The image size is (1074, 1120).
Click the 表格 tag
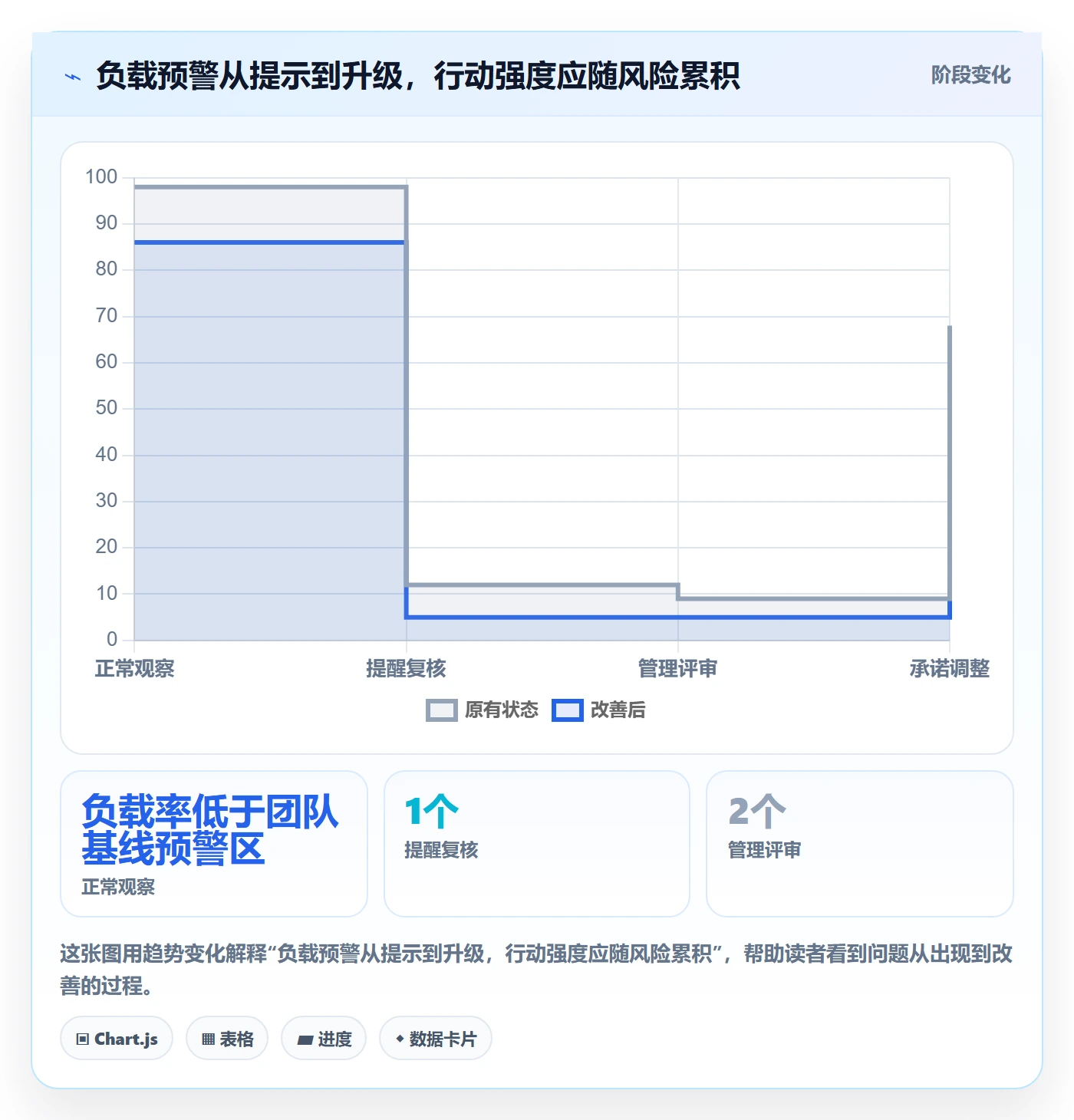coord(227,1039)
